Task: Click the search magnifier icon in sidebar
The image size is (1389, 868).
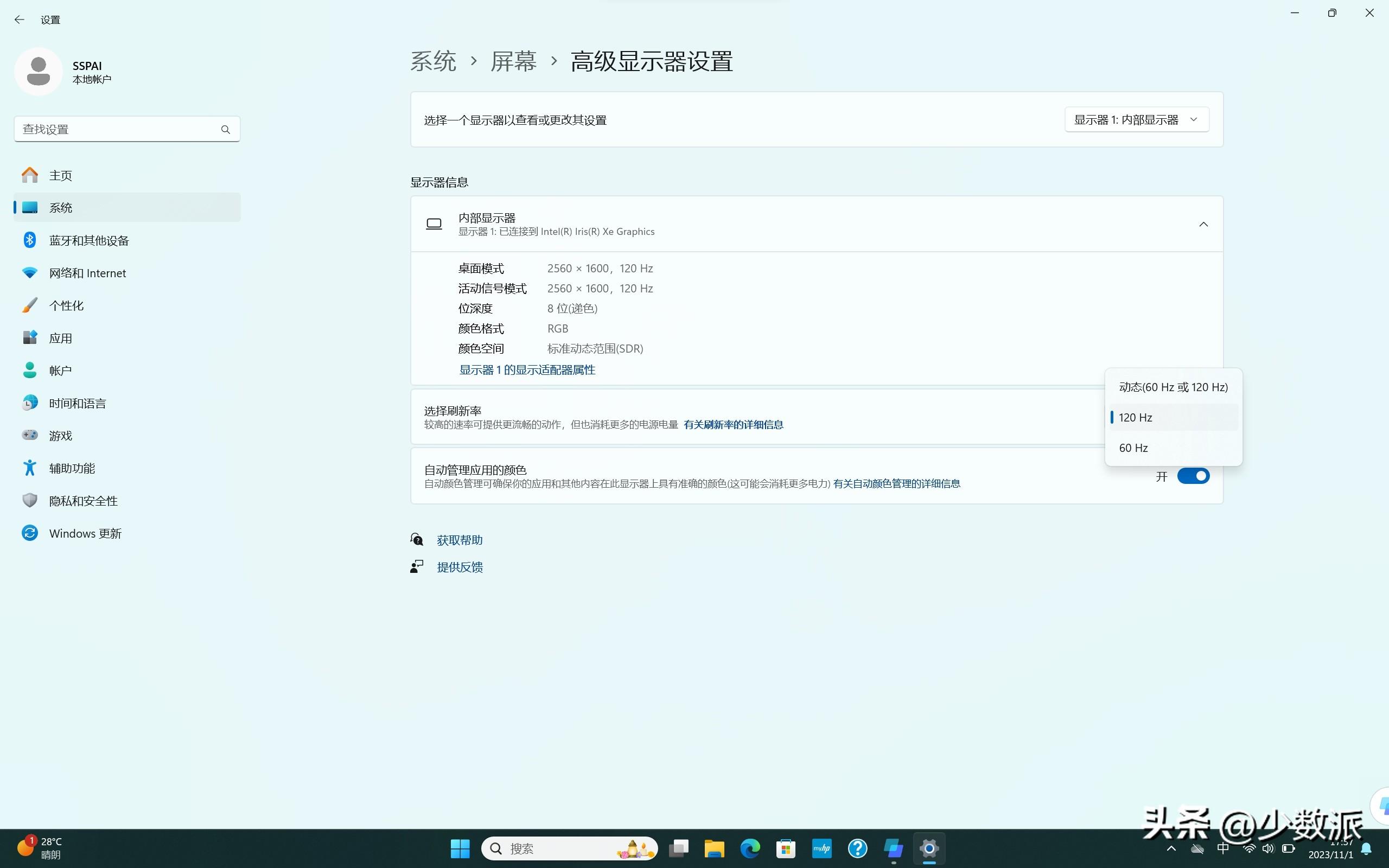Action: (226, 130)
